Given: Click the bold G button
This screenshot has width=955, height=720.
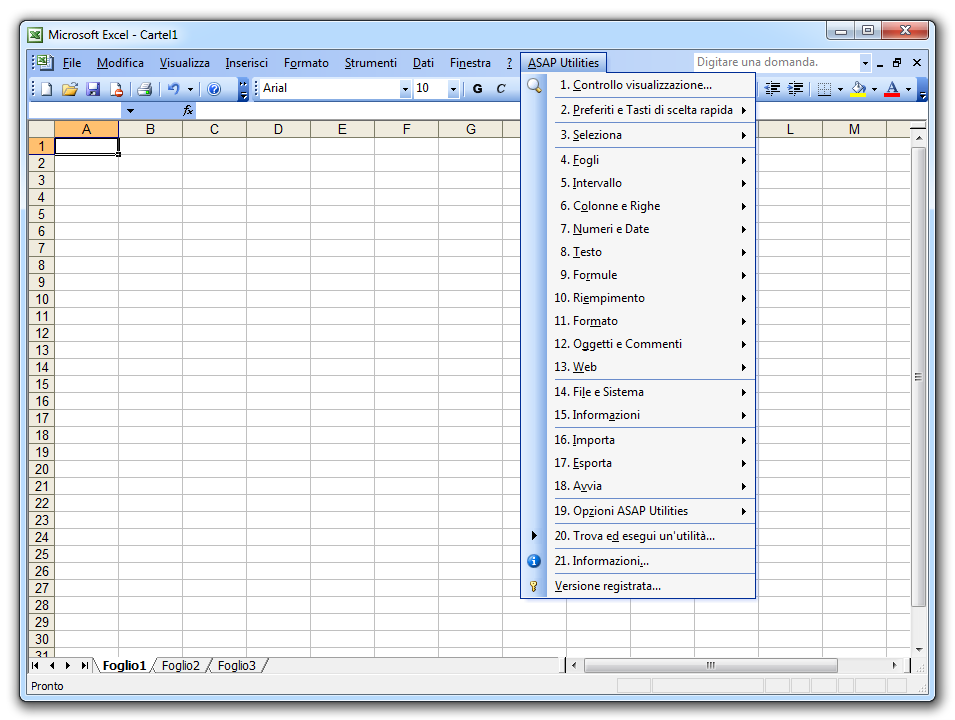Looking at the screenshot, I should (478, 89).
